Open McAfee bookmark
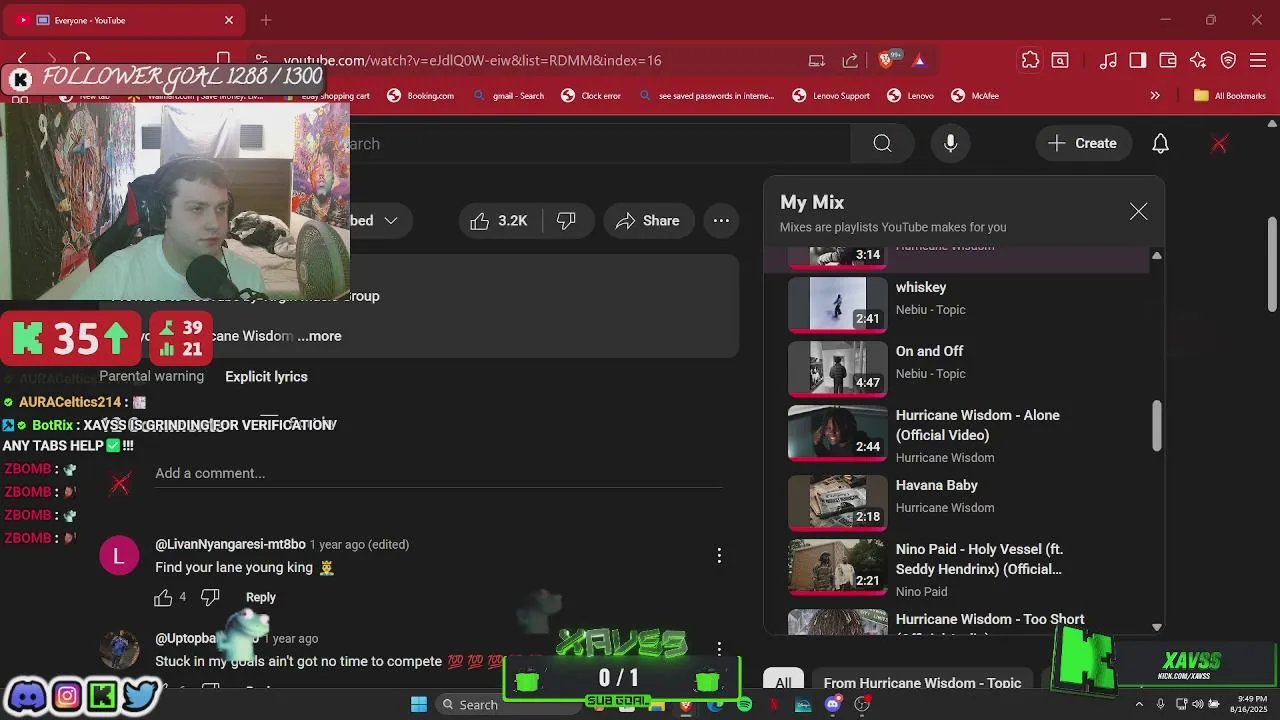Screen dimensions: 1280x720 (975, 96)
